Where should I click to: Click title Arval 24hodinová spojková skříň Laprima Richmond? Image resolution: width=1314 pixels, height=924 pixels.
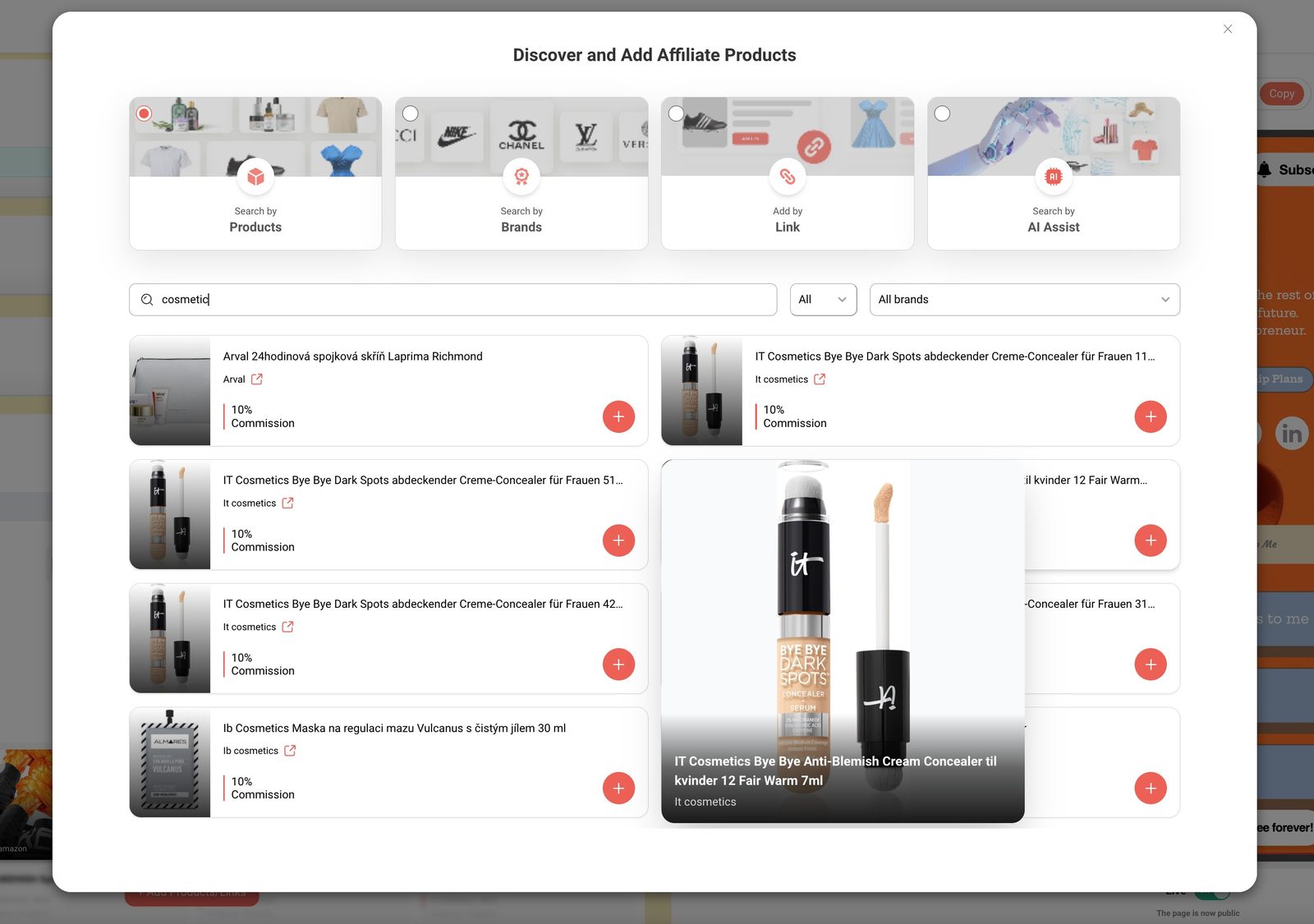tap(353, 356)
